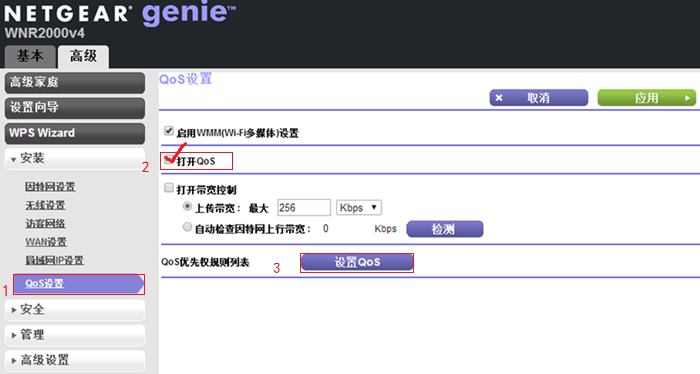Expand the 管理 section

75,335
